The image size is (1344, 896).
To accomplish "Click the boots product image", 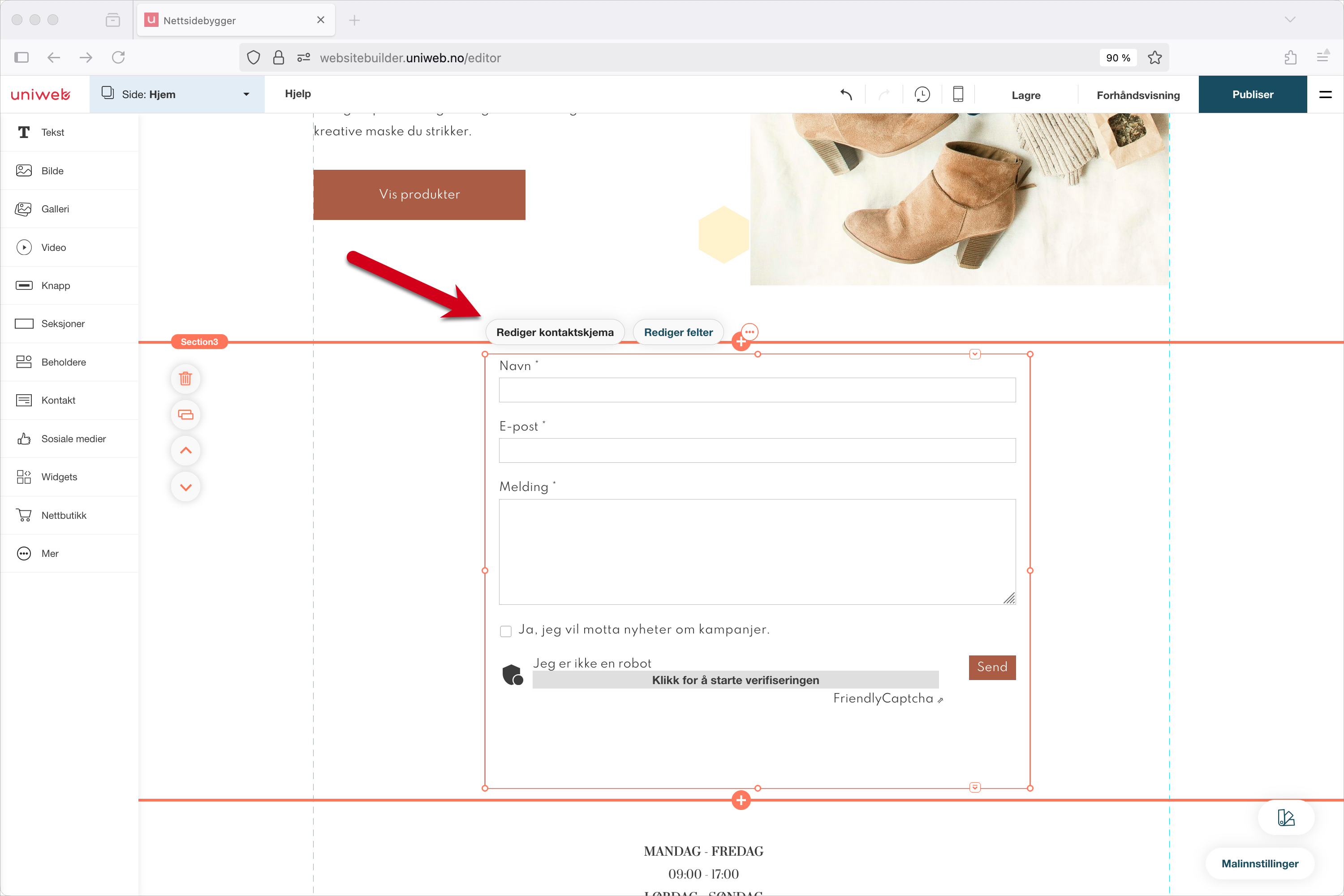I will [960, 199].
